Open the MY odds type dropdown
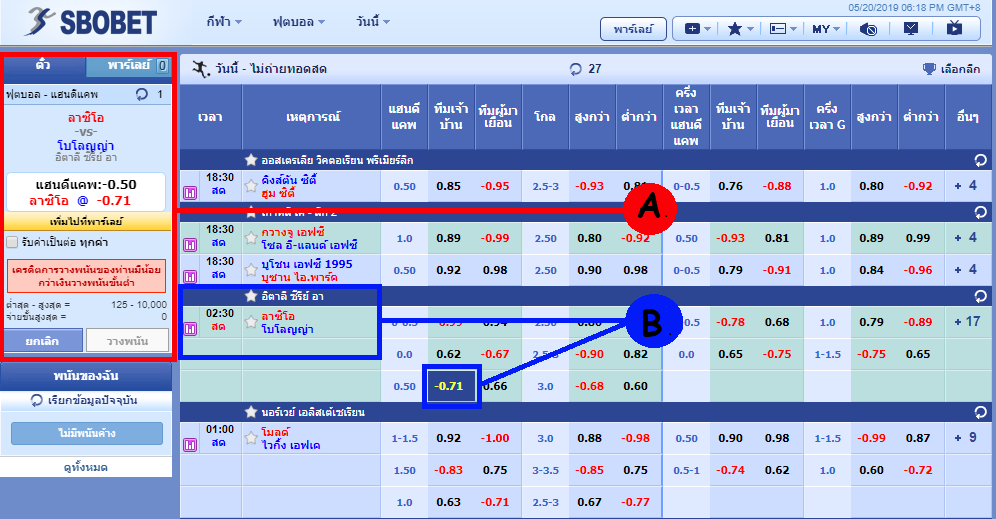Screen dimensions: 996x519 tap(826, 29)
